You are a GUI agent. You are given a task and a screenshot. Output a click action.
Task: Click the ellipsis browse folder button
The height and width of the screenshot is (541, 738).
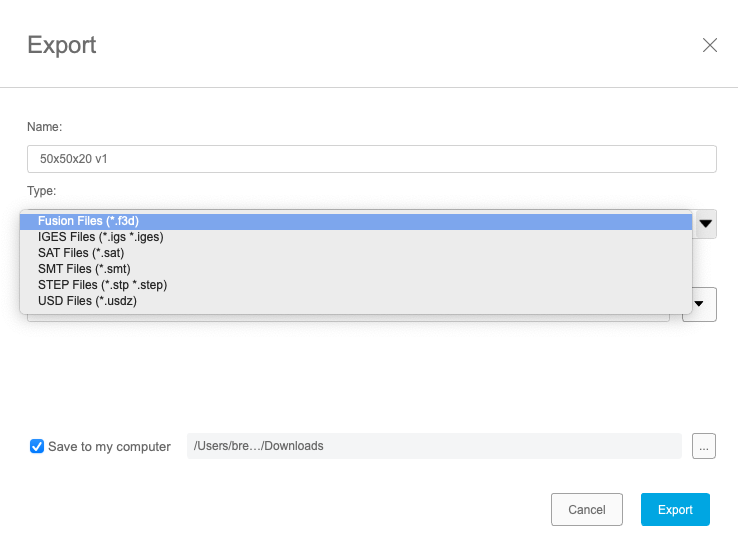click(x=704, y=446)
